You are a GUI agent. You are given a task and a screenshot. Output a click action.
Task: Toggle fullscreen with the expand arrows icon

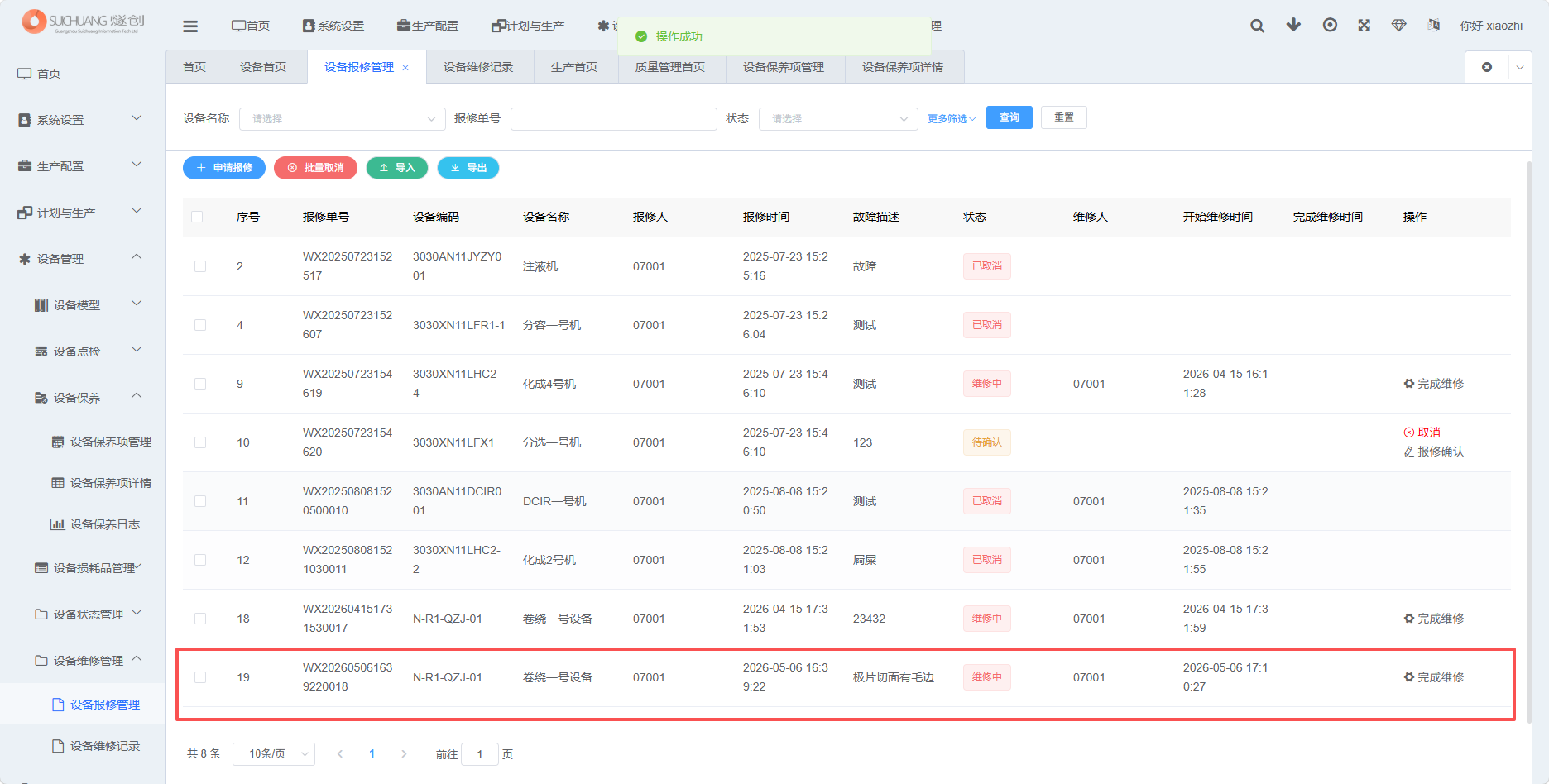click(x=1364, y=25)
